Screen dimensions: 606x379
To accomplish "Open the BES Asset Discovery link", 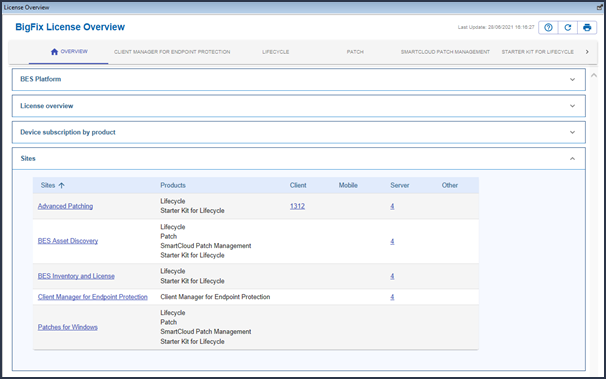I will (x=68, y=241).
